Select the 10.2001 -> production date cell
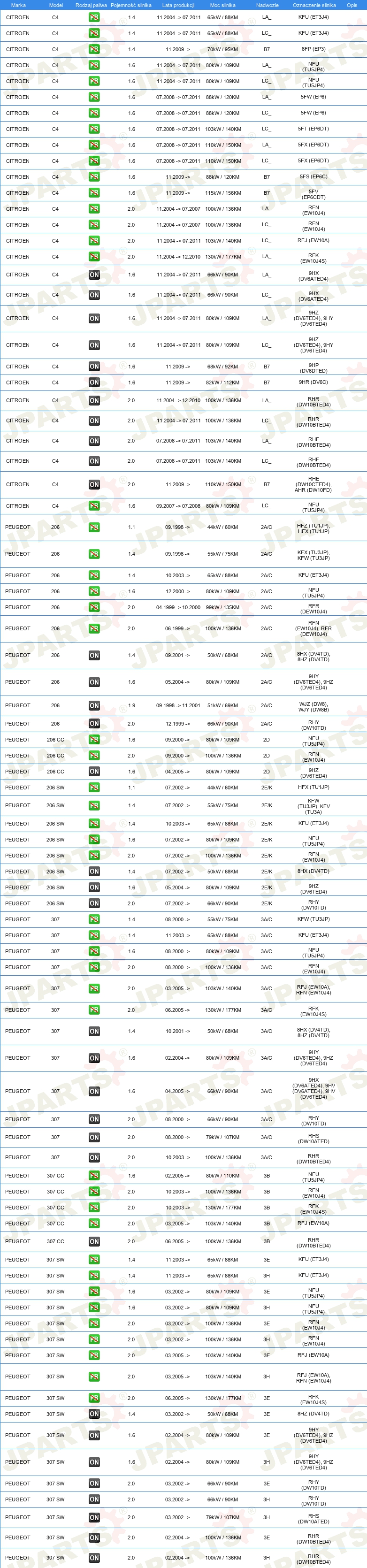The image size is (367, 1568). 178,1031
